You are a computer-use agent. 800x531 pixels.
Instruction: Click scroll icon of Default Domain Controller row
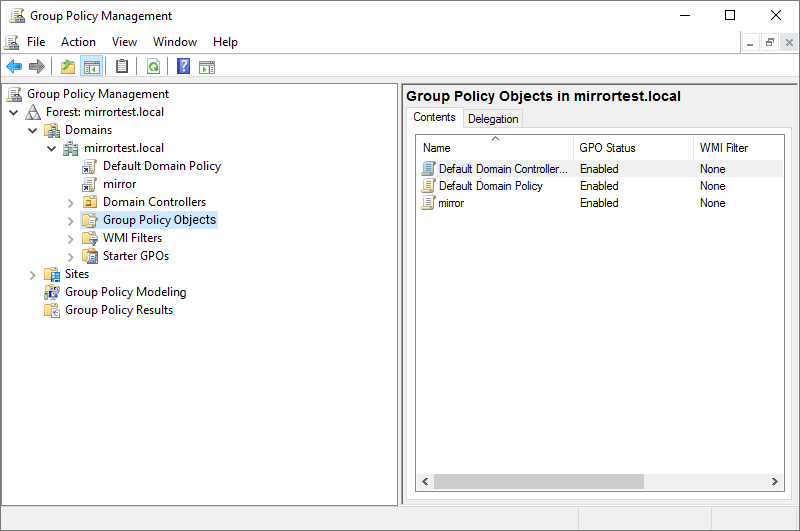429,168
